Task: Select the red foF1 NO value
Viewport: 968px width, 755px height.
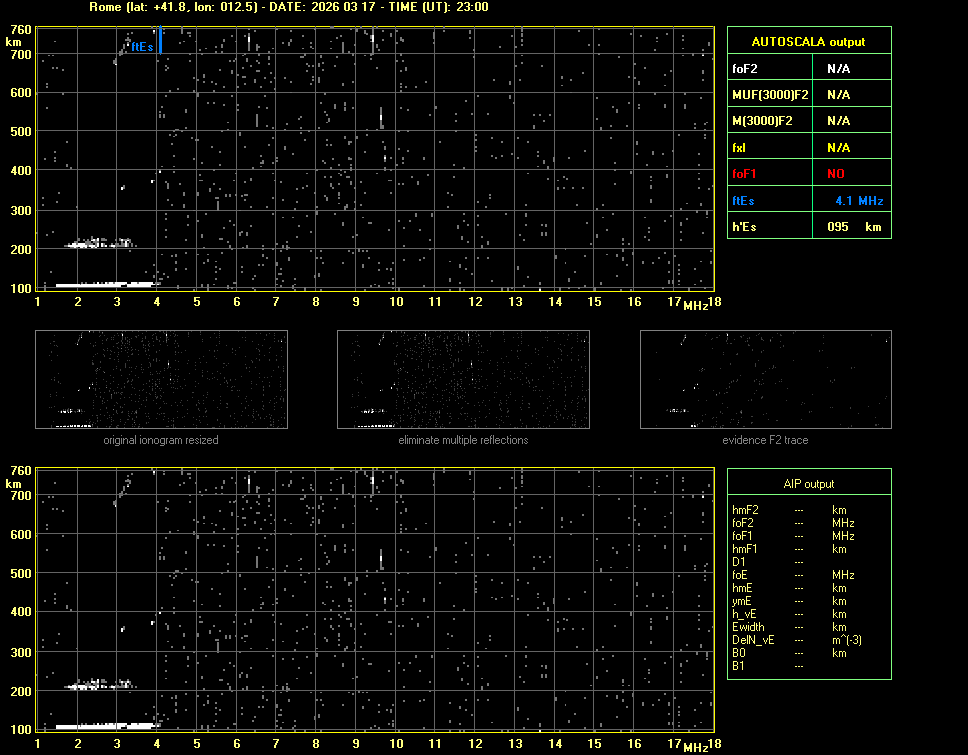Action: pyautogui.click(x=836, y=174)
